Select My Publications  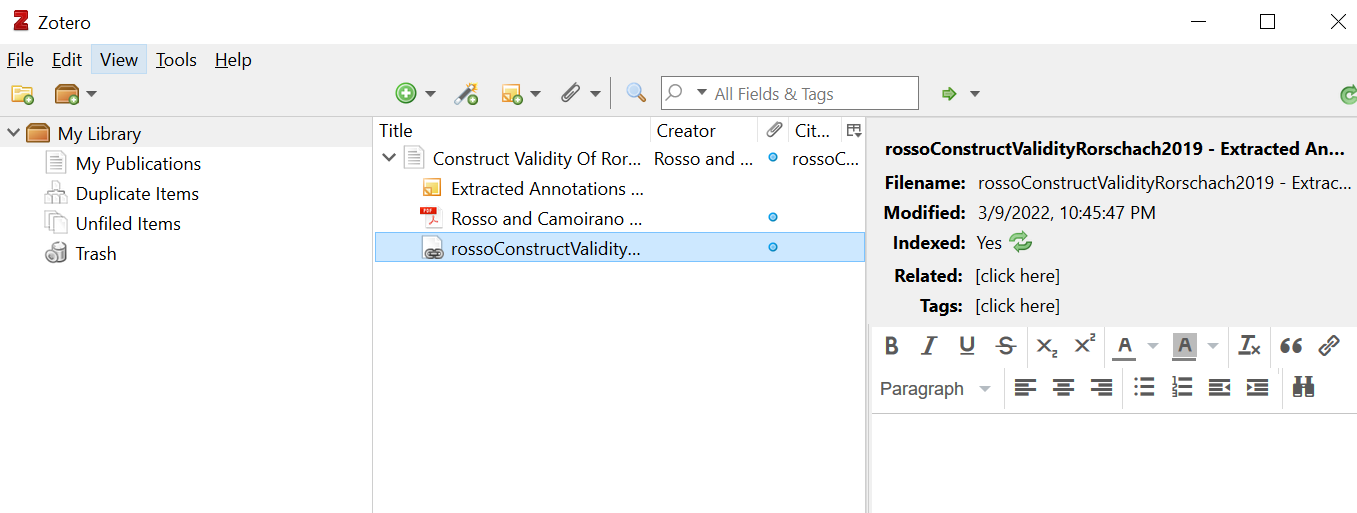pos(138,163)
